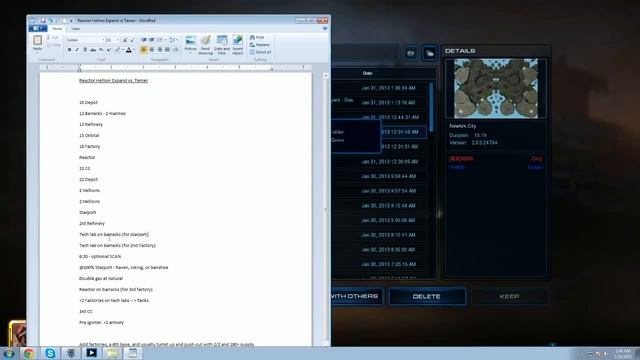The width and height of the screenshot is (640, 360).
Task: Click the Shrink font button
Action: point(132,40)
